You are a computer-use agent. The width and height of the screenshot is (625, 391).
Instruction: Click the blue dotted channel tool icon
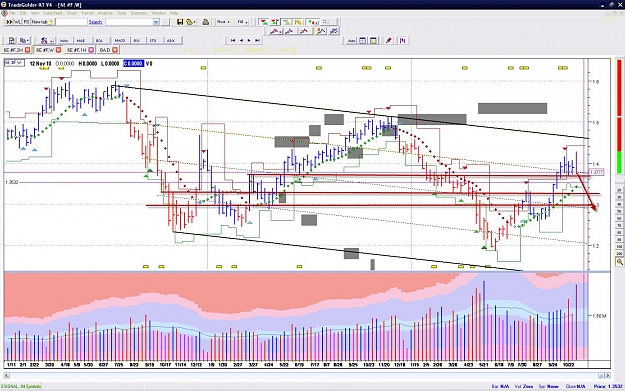click(x=333, y=31)
